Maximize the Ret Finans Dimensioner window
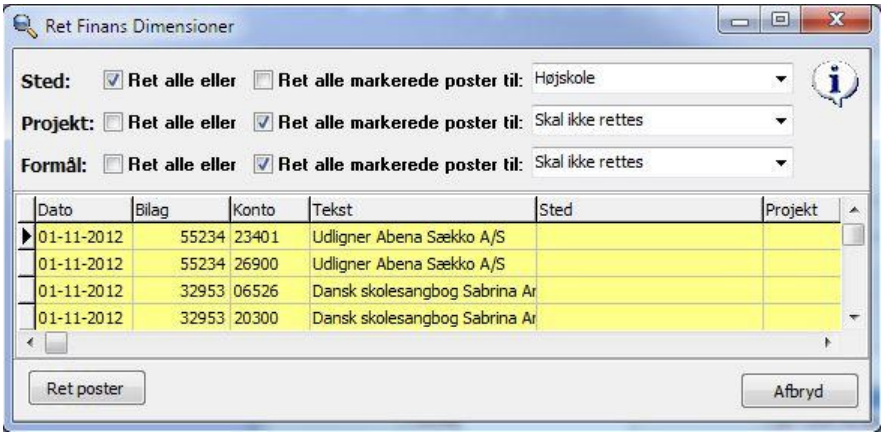 point(779,21)
